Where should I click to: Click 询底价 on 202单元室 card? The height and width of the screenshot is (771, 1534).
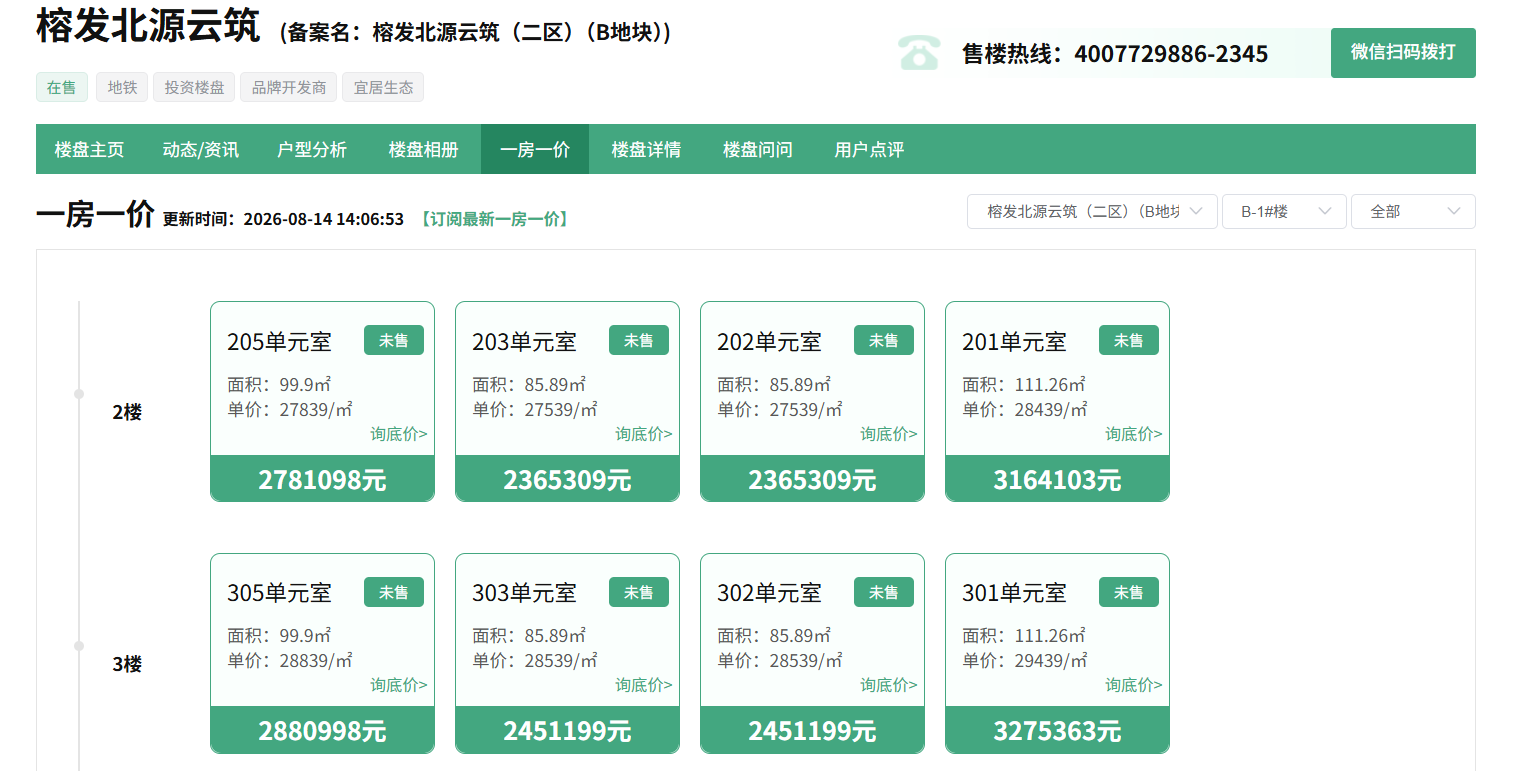coord(889,434)
